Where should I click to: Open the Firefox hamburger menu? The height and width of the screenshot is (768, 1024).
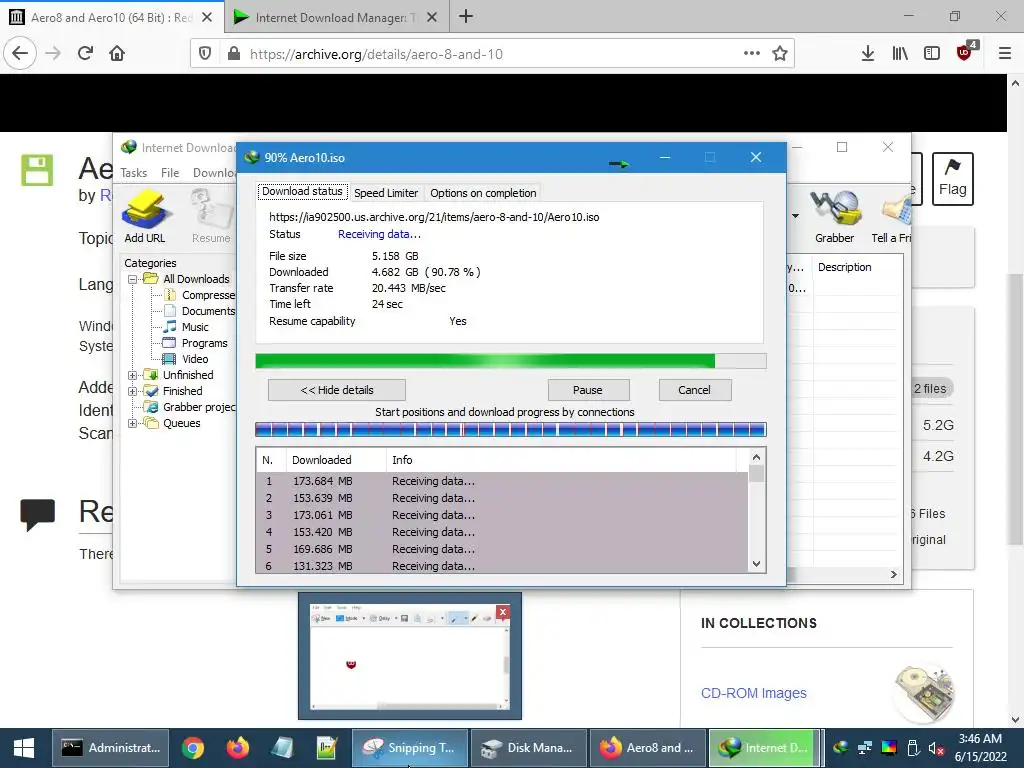tap(1004, 53)
